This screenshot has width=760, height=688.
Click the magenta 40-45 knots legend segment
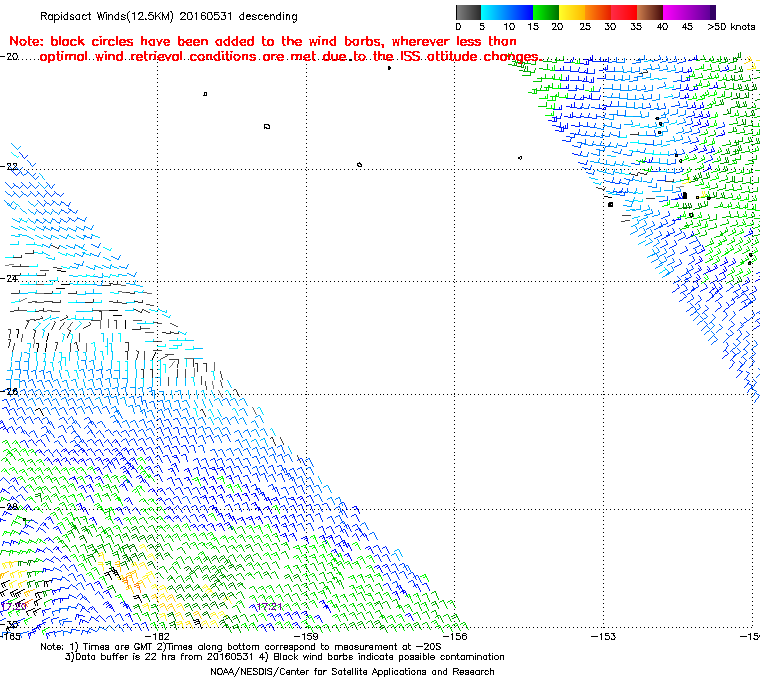pyautogui.click(x=676, y=12)
